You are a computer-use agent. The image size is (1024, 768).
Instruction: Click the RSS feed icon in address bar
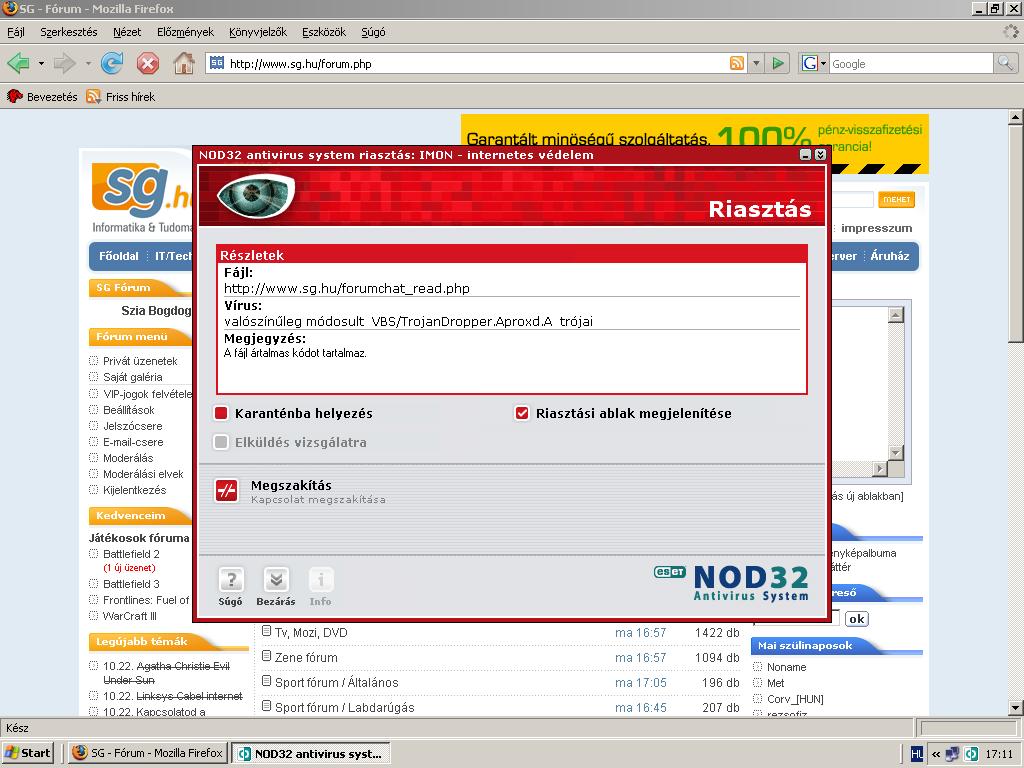tap(737, 64)
